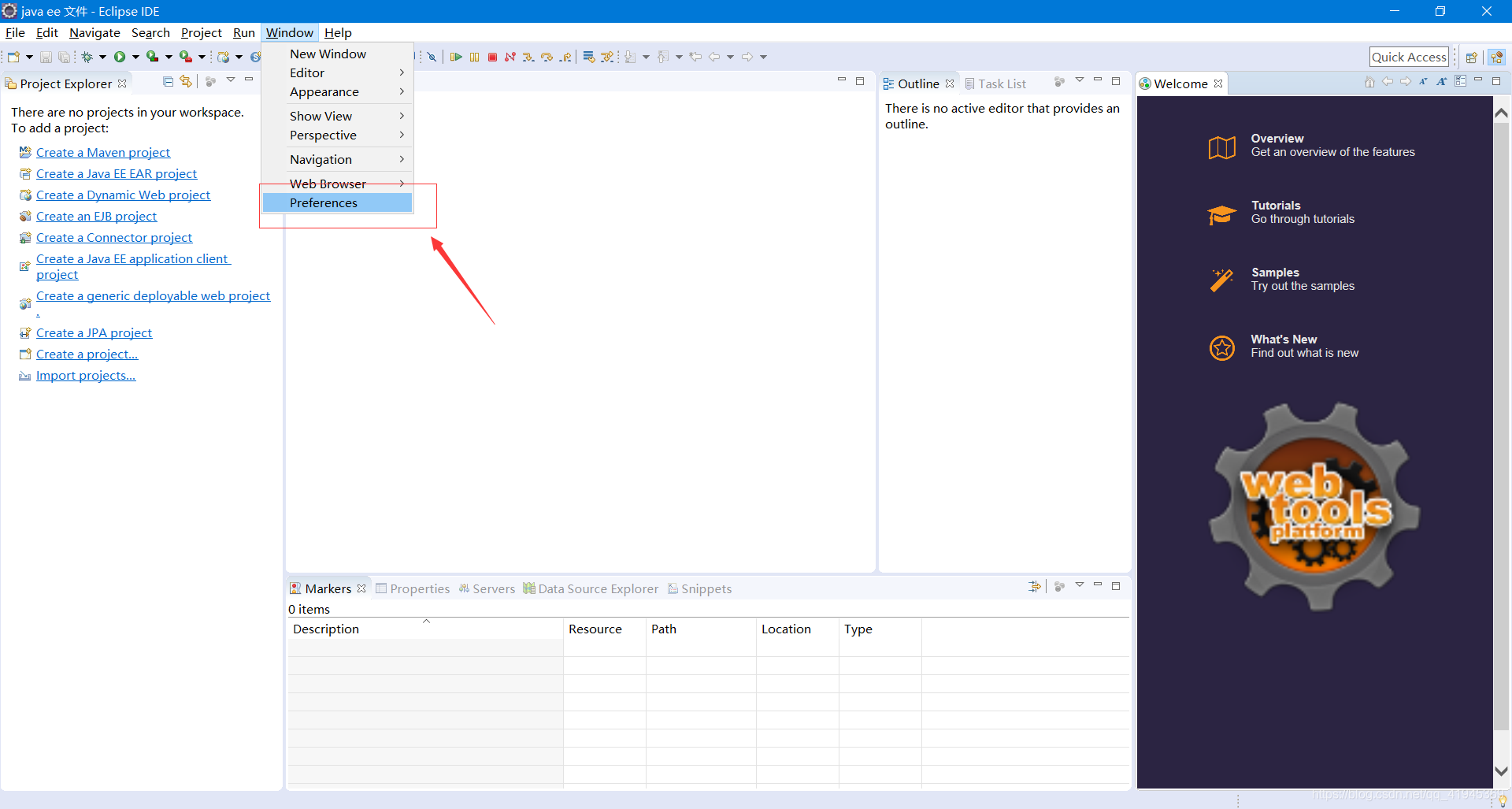Click the red Terminate icon
Image resolution: width=1512 pixels, height=809 pixels.
coord(492,57)
